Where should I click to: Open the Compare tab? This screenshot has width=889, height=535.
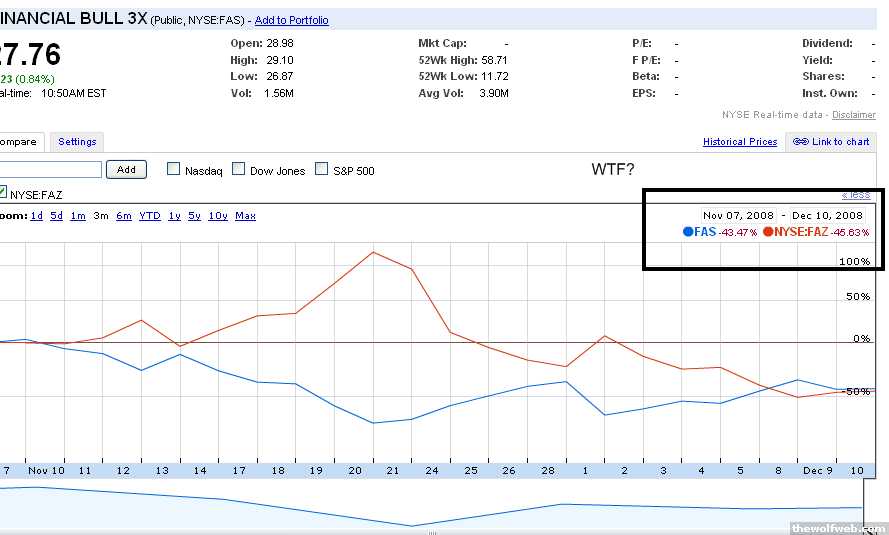pyautogui.click(x=20, y=142)
